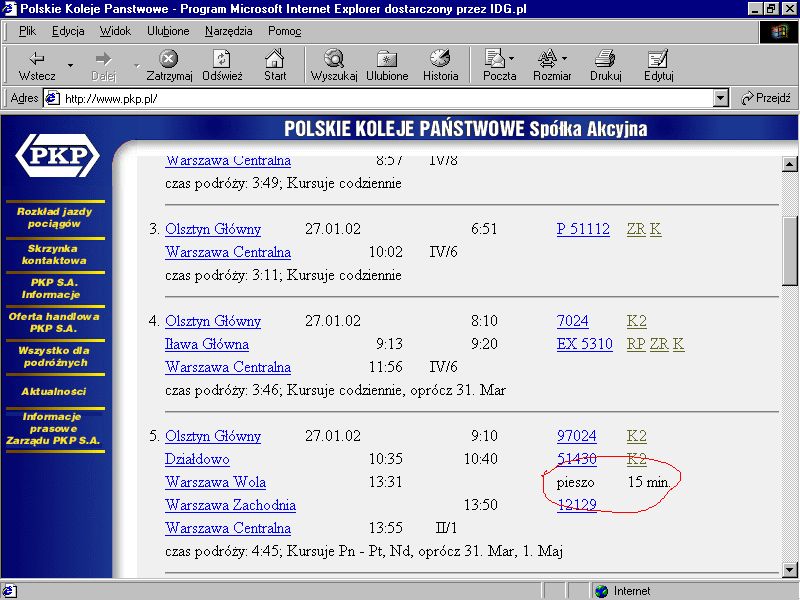Open Aktualności sidebar link
Viewport: 800px width, 600px height.
click(x=54, y=391)
